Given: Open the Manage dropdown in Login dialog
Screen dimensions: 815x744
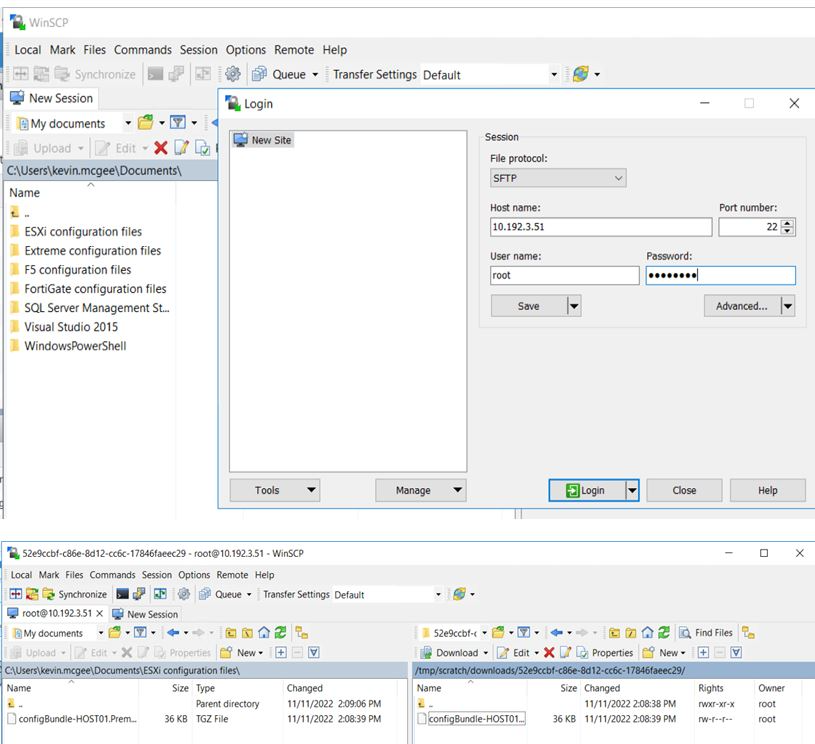Looking at the screenshot, I should pyautogui.click(x=420, y=490).
